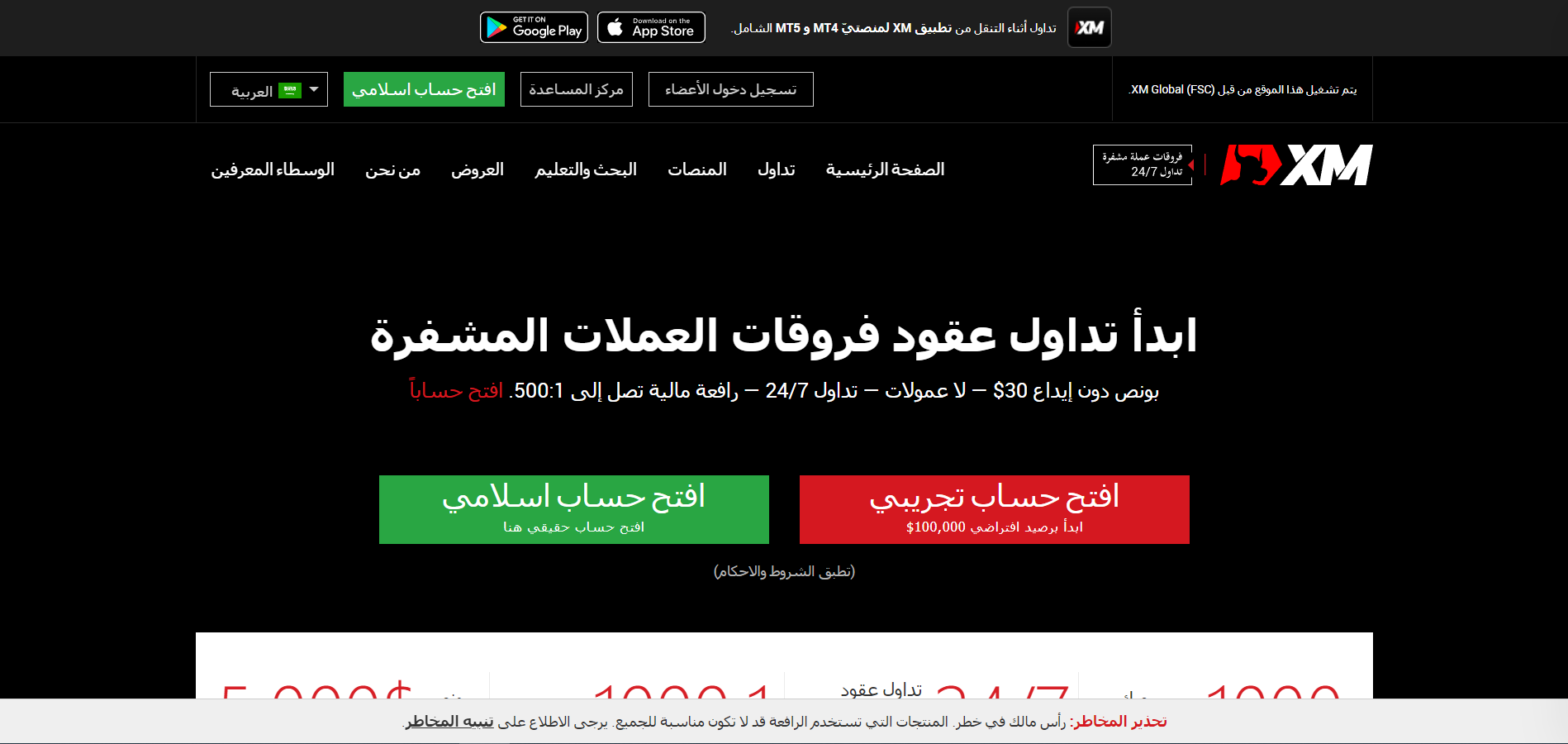Open the تنبيه المخاطر risk warning link
This screenshot has width=1568, height=744.
pos(447,721)
